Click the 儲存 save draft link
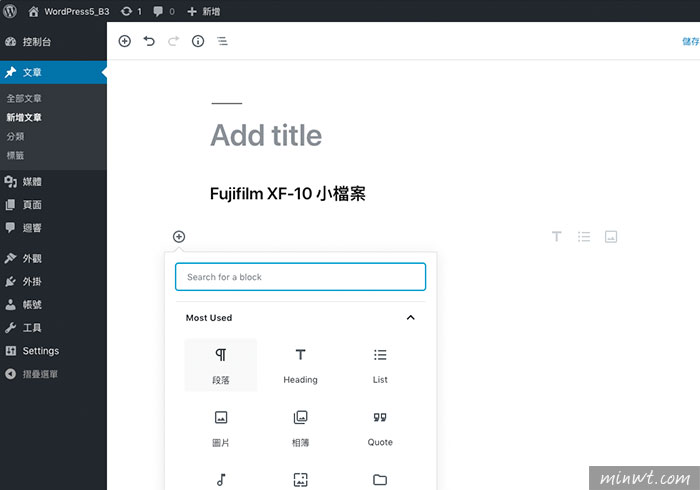Screen dimensions: 700x490 (690, 42)
